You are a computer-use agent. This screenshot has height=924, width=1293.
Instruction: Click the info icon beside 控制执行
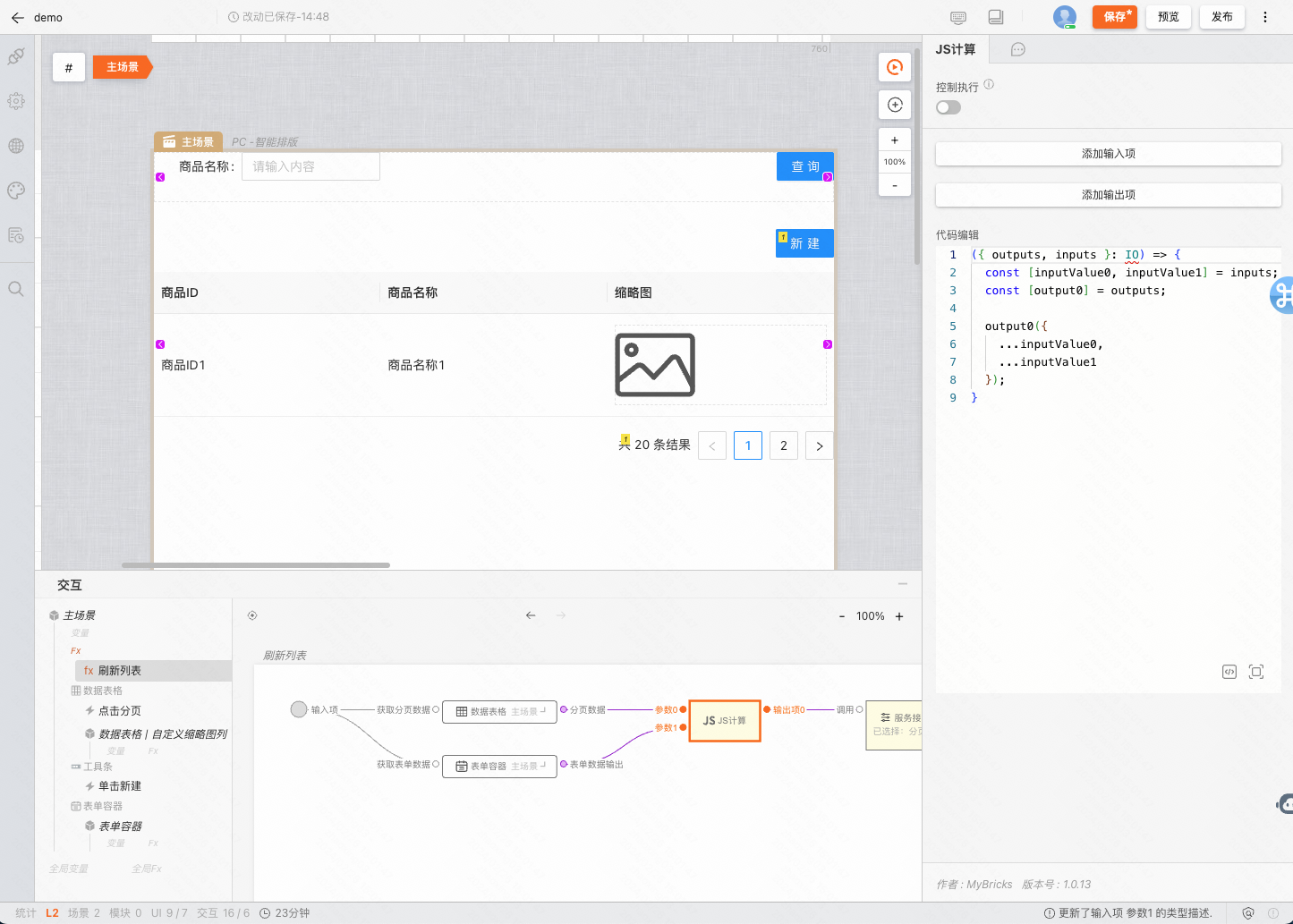[989, 84]
